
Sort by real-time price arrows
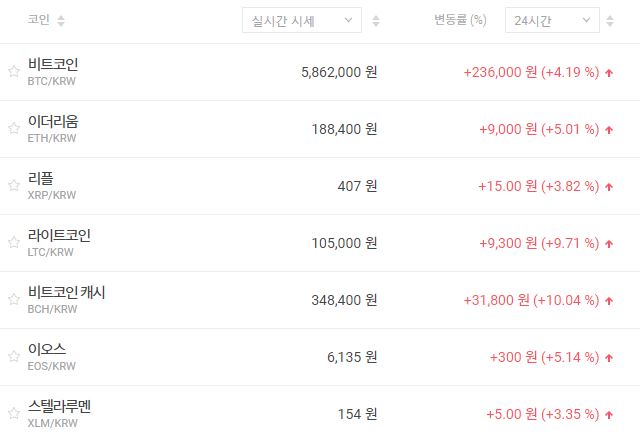pyautogui.click(x=376, y=21)
